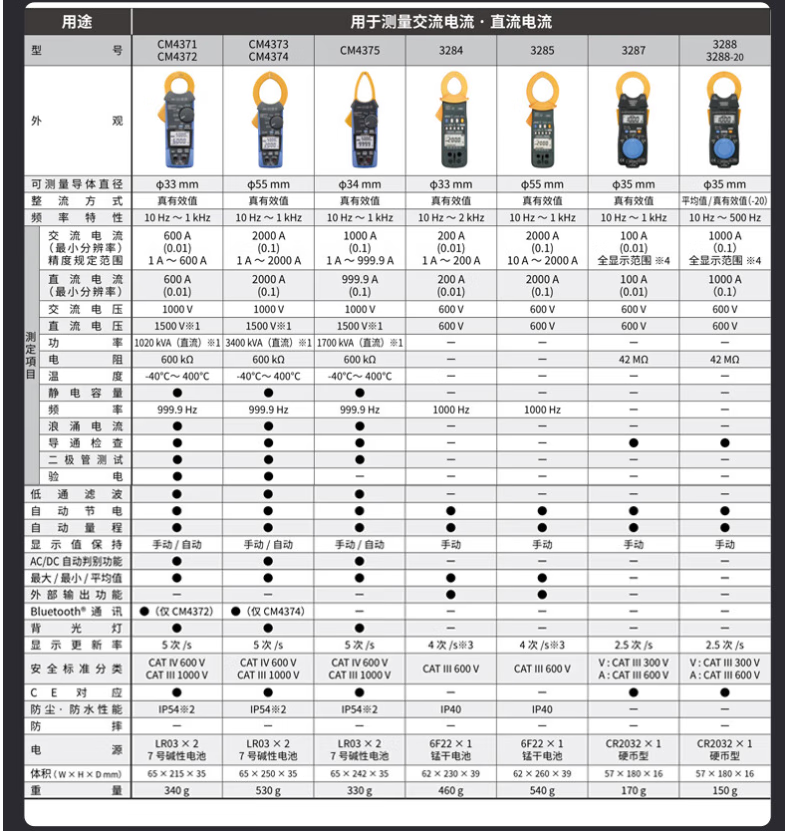Click the '导通检查' row label
Image resolution: width=785 pixels, height=831 pixels.
click(85, 443)
